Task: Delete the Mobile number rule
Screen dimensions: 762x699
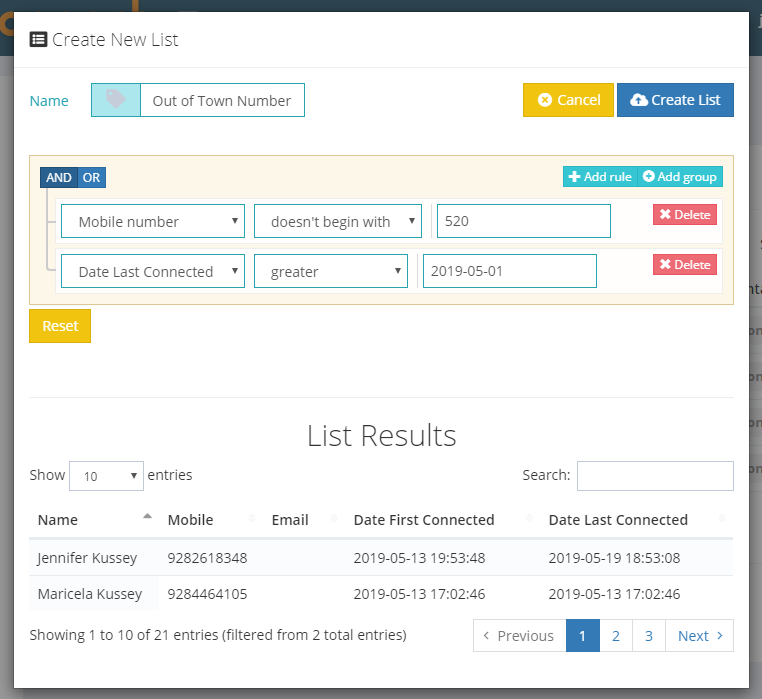Action: coord(685,214)
